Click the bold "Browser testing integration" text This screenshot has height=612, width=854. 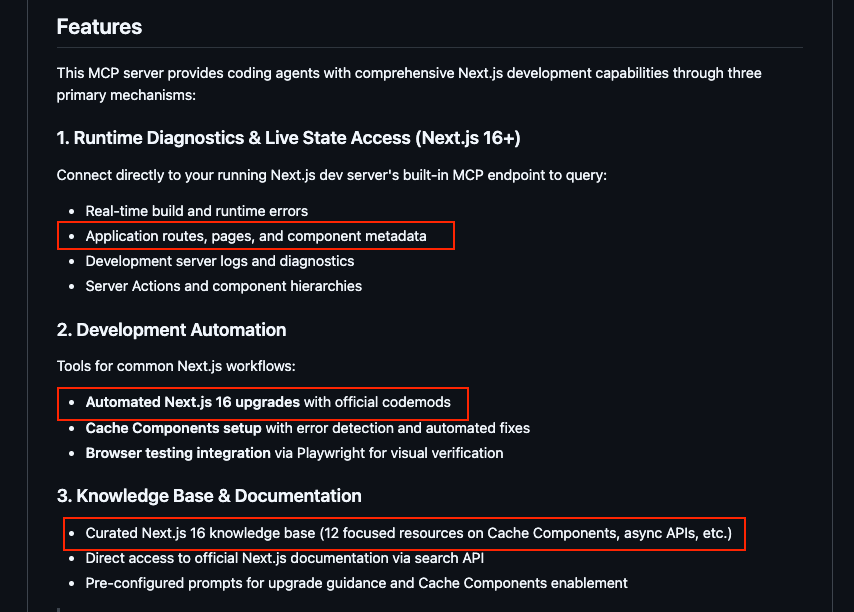[x=178, y=453]
